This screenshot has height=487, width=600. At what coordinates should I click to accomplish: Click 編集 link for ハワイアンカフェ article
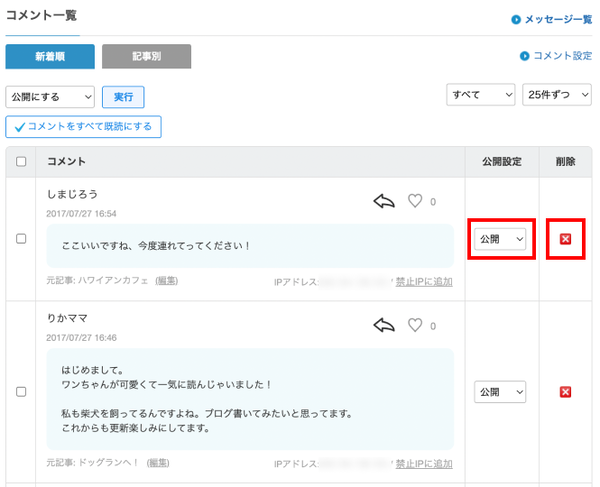click(x=166, y=281)
